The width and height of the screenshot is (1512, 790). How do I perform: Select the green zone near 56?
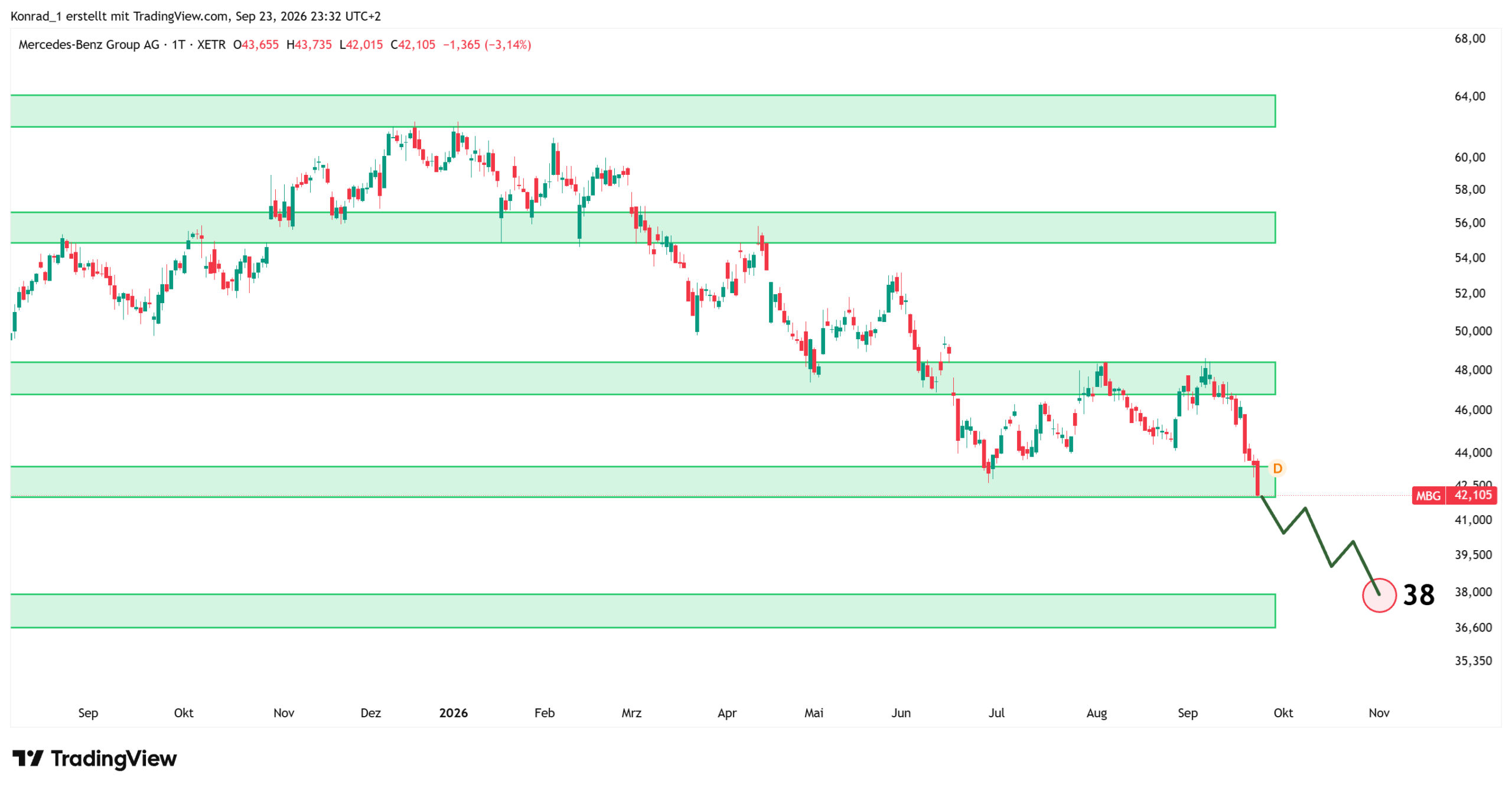(642, 227)
